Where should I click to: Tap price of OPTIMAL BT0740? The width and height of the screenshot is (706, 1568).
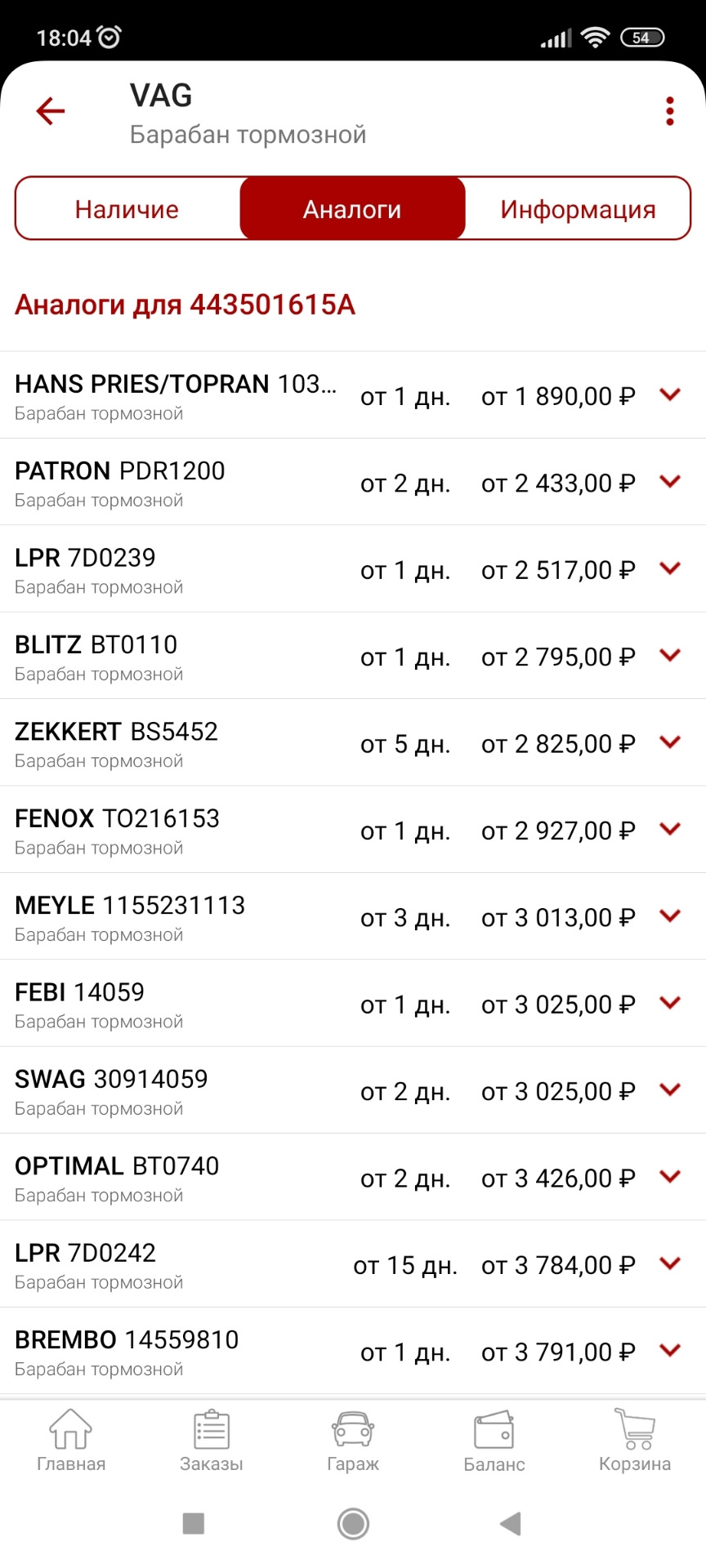558,1178
